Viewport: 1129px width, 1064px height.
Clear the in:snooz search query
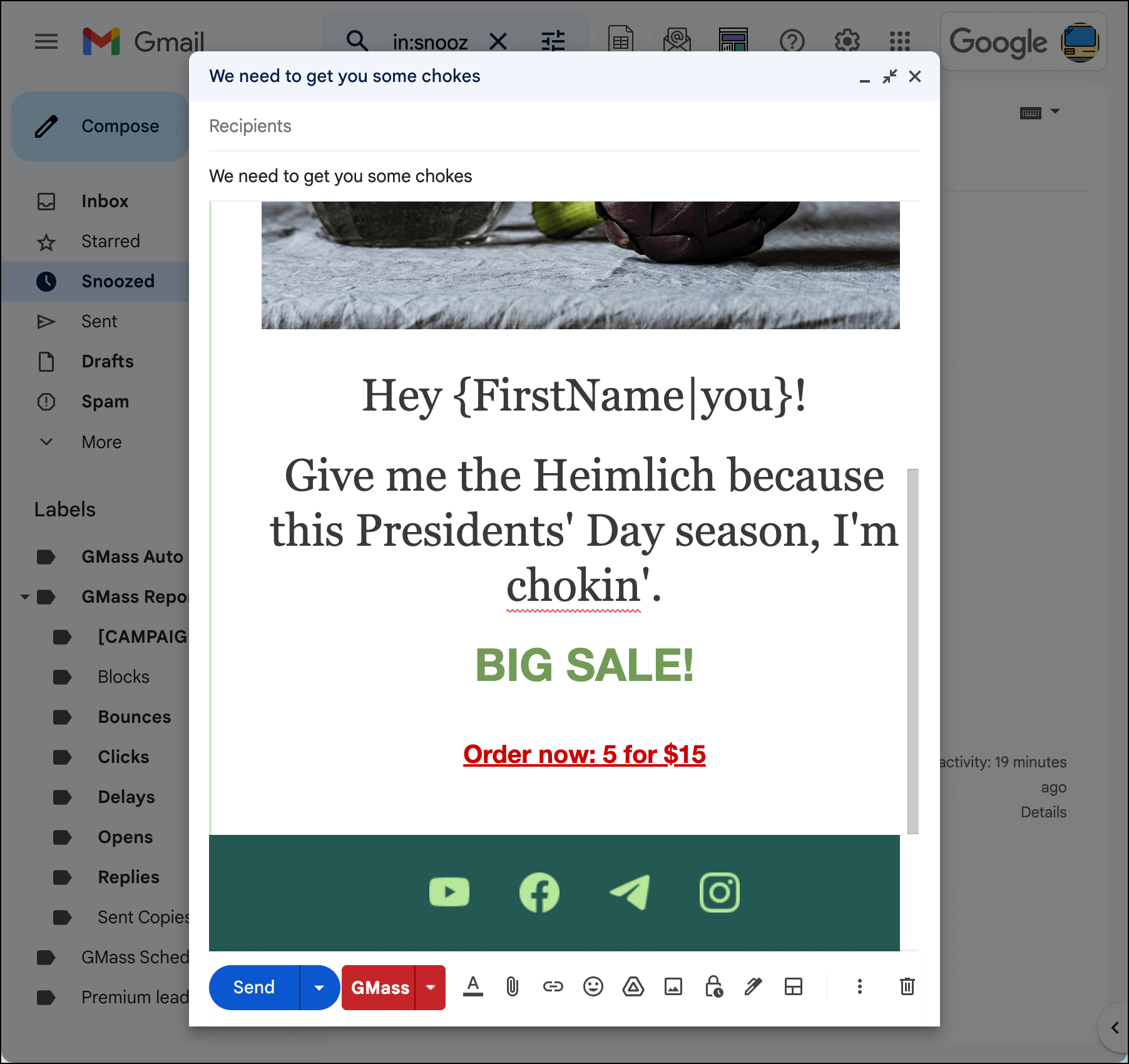point(498,42)
